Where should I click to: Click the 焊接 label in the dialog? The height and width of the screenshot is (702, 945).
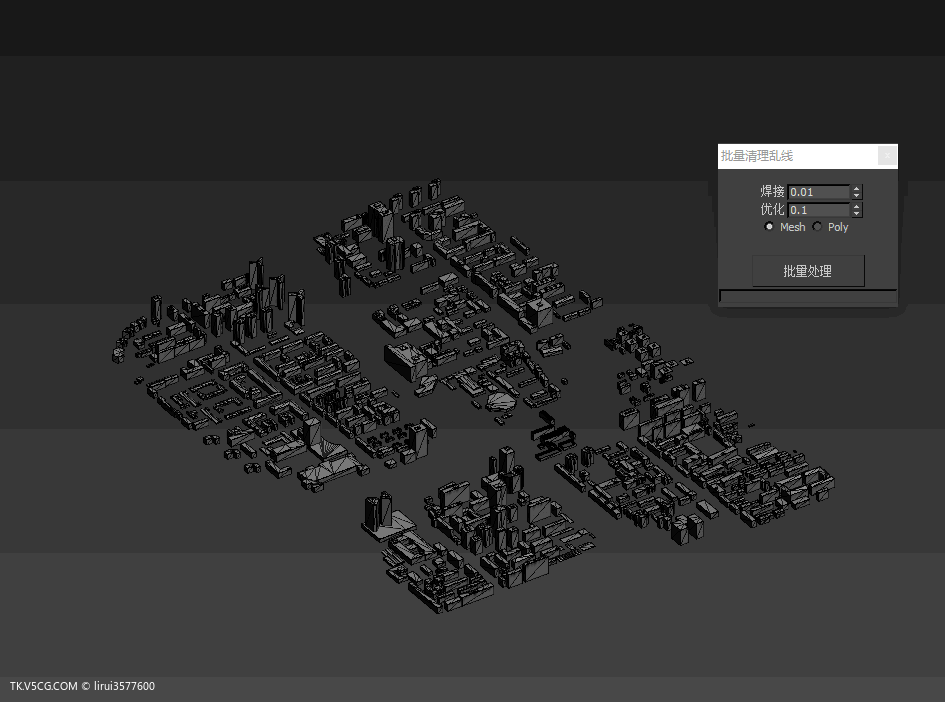click(772, 192)
